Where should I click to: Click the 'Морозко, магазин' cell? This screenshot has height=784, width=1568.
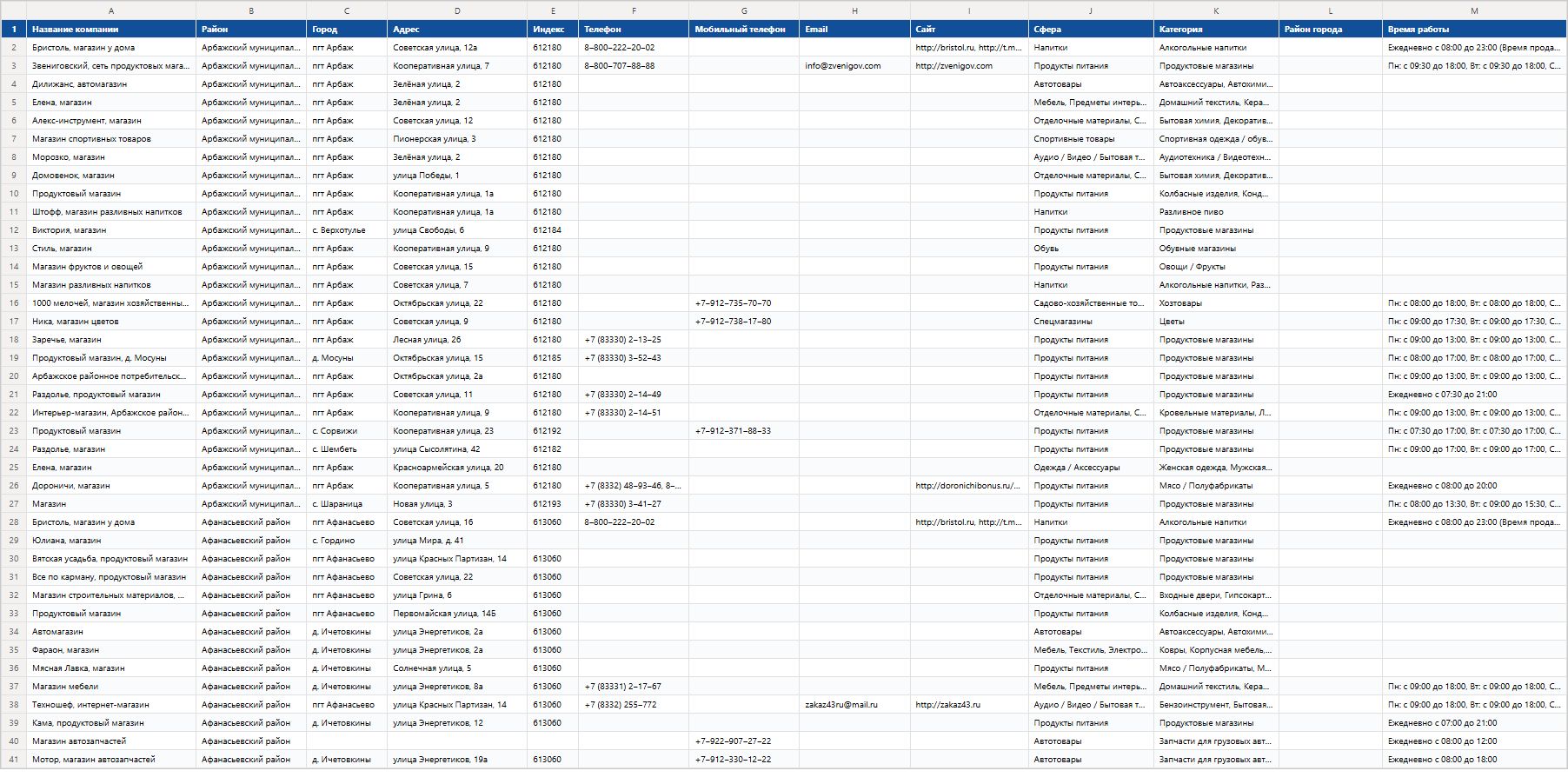pos(111,157)
